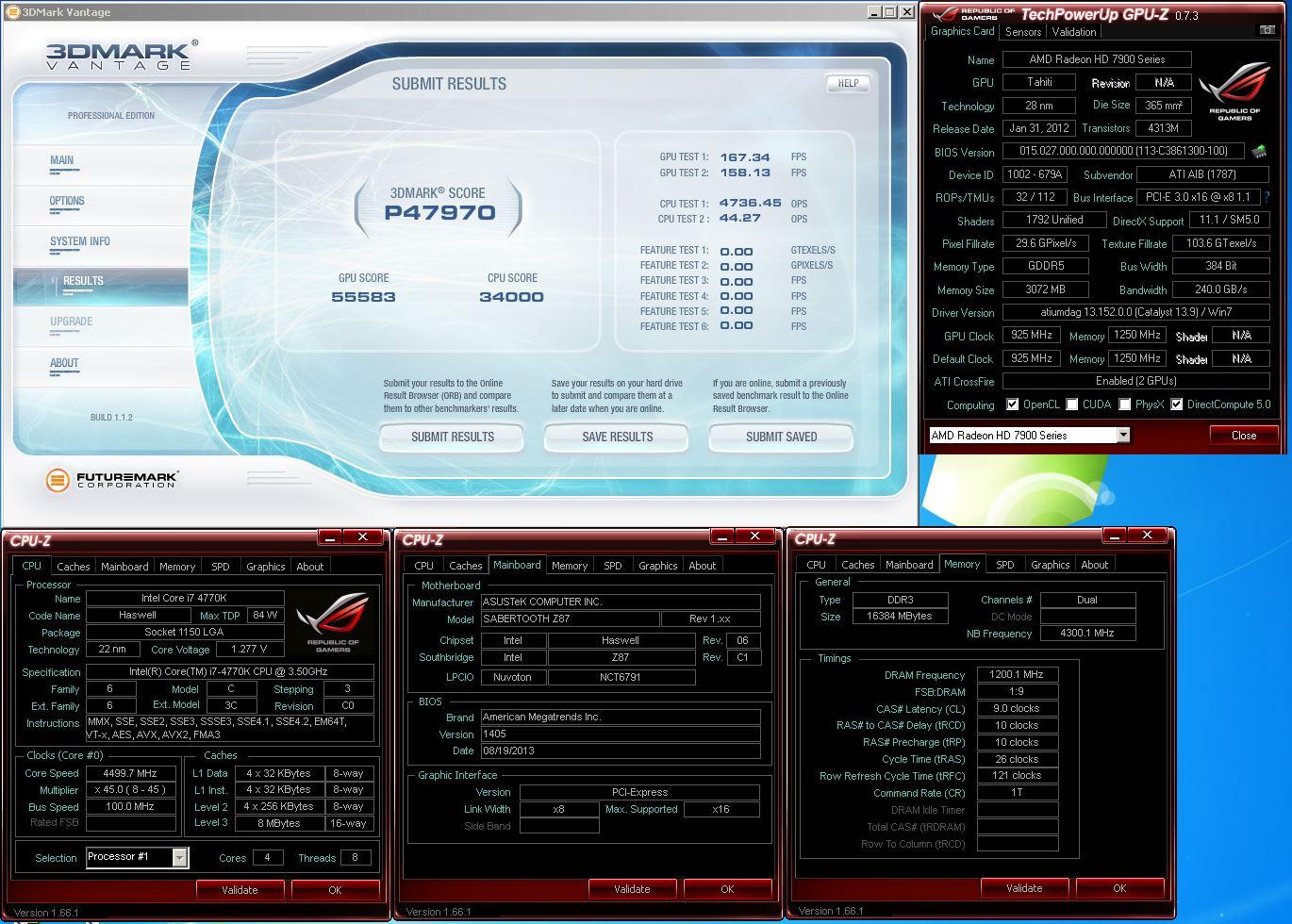This screenshot has width=1292, height=924.
Task: Click the ATI CrossFire field Enabled (2 GPUs)
Action: pos(1135,381)
